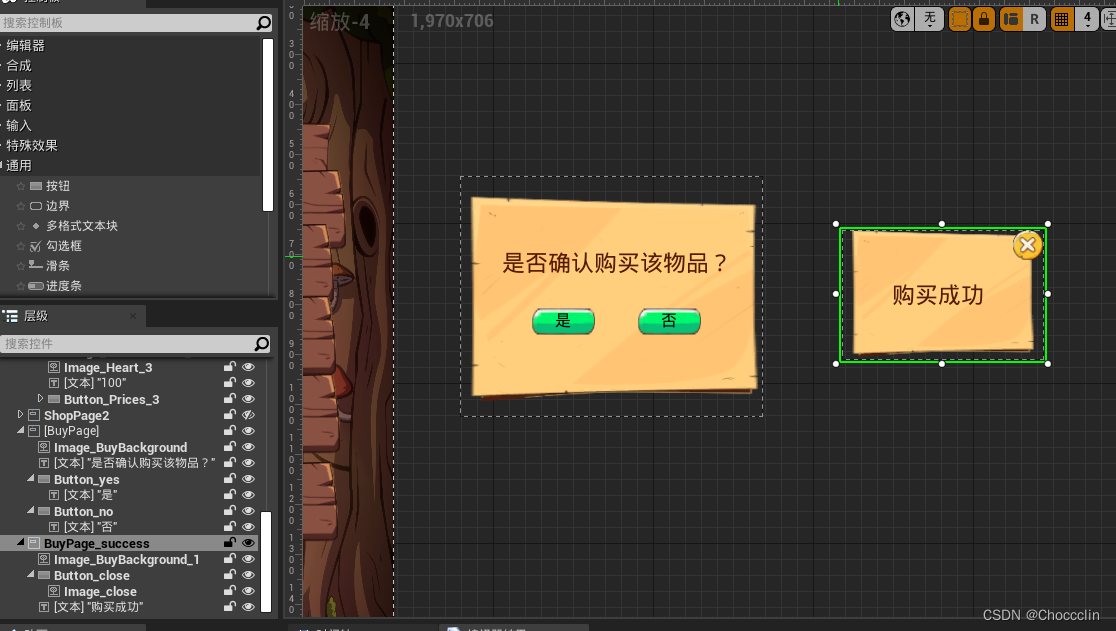Image resolution: width=1116 pixels, height=631 pixels.
Task: Star the 滑条 palette entry
Action: coord(21,265)
